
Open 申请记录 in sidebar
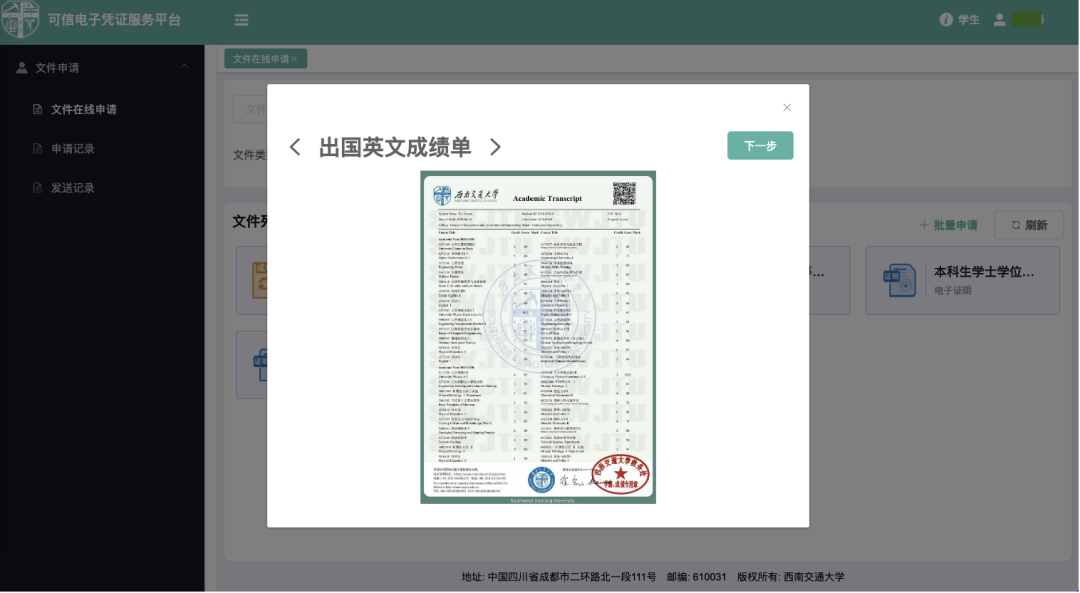pos(72,148)
